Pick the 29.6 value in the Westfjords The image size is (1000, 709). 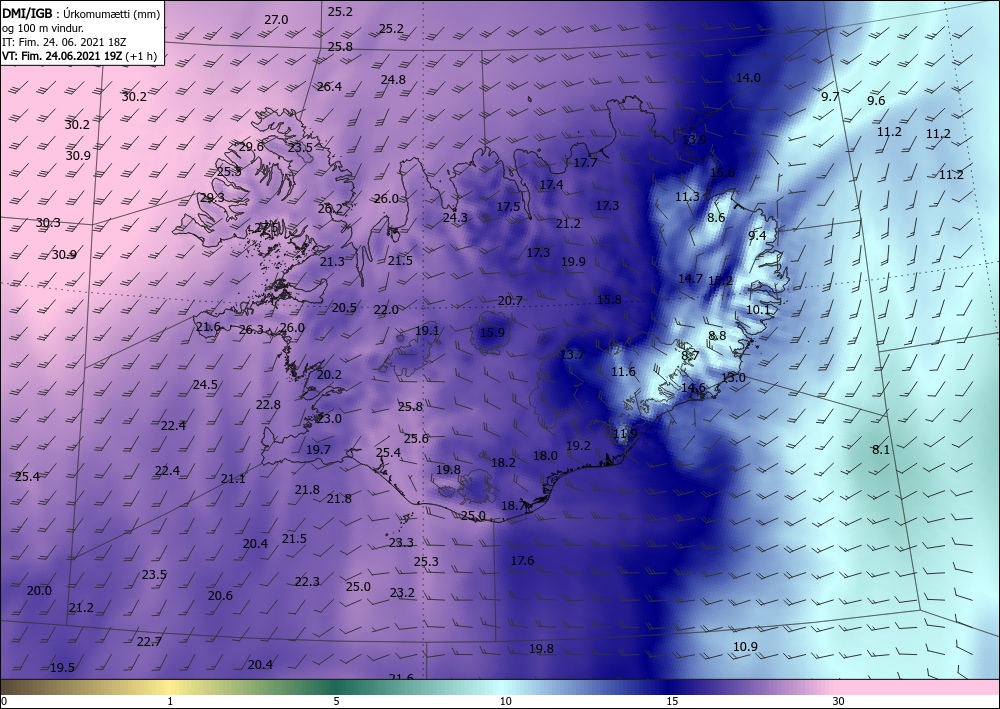(x=251, y=147)
